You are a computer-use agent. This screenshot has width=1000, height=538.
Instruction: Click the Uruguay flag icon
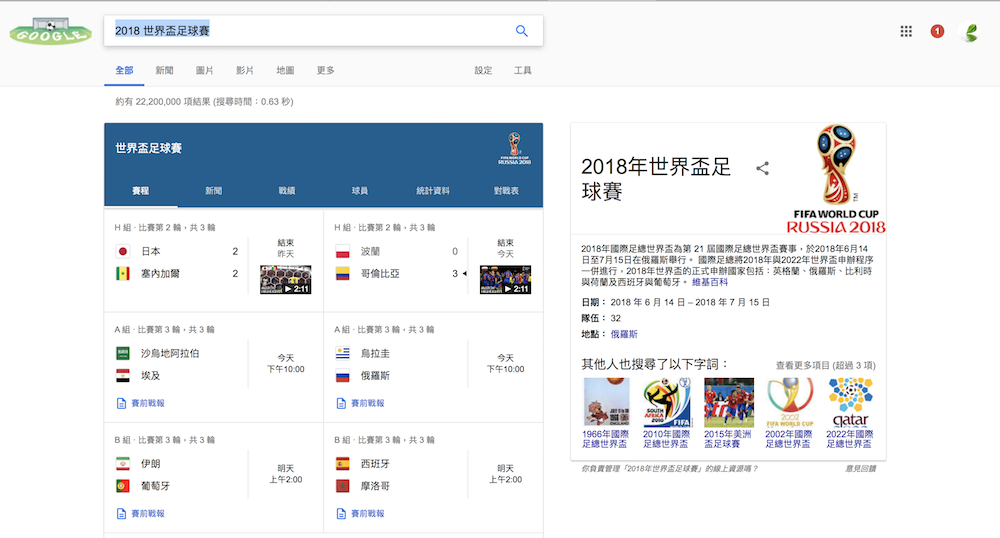click(342, 353)
